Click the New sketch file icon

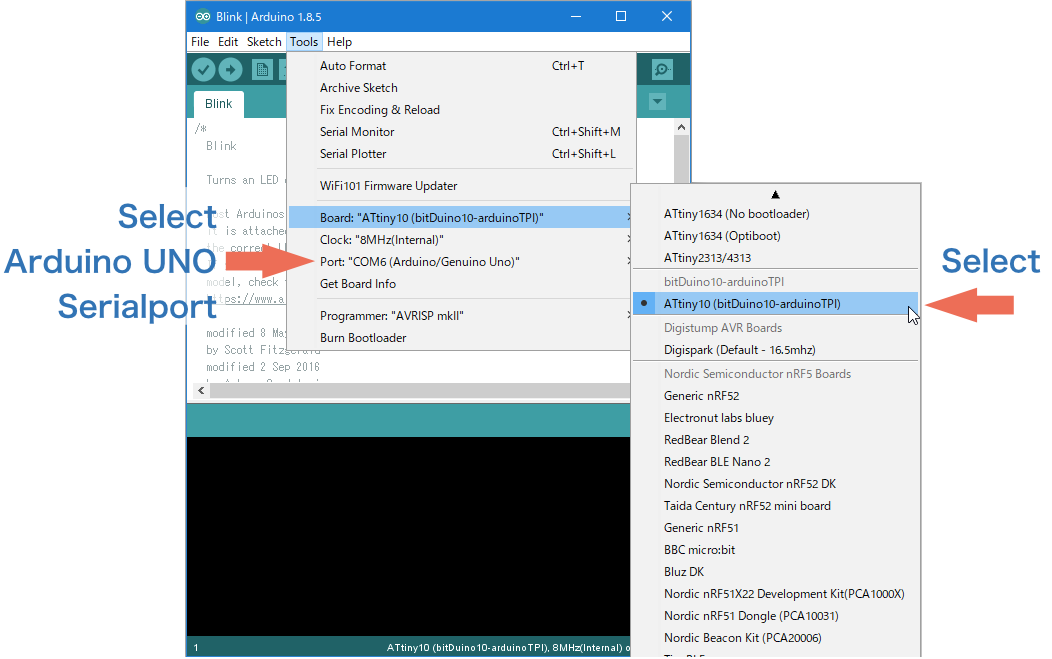pos(262,69)
